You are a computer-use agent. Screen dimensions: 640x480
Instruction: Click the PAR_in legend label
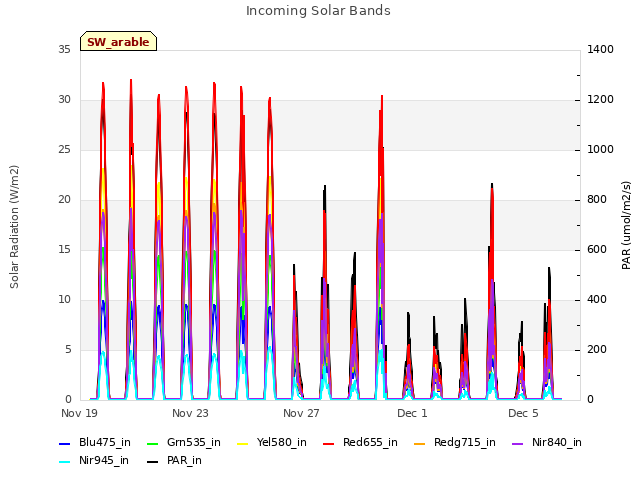coord(184,460)
